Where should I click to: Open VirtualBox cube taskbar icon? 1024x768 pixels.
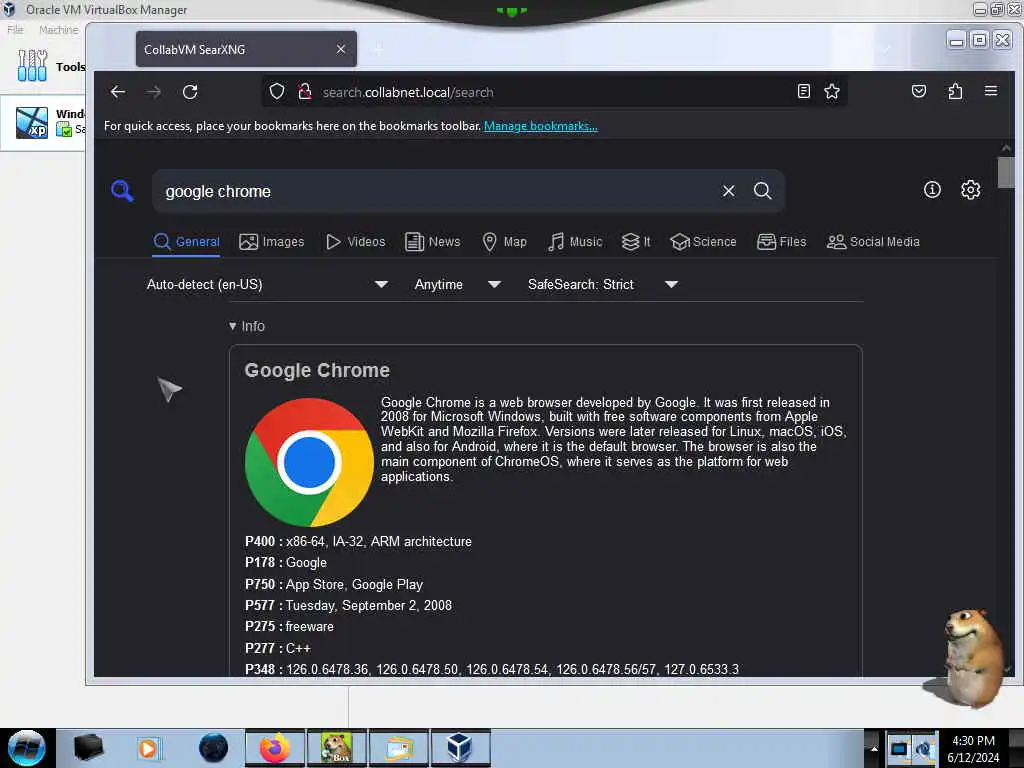coord(460,748)
